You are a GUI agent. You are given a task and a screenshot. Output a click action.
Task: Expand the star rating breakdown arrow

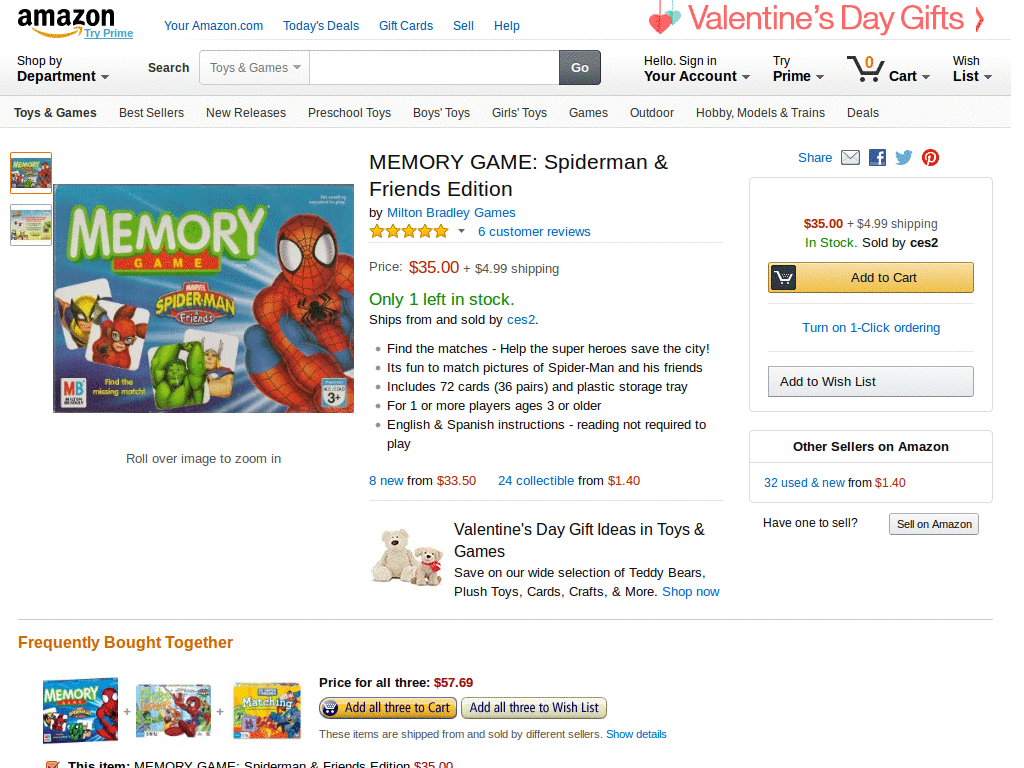click(461, 231)
